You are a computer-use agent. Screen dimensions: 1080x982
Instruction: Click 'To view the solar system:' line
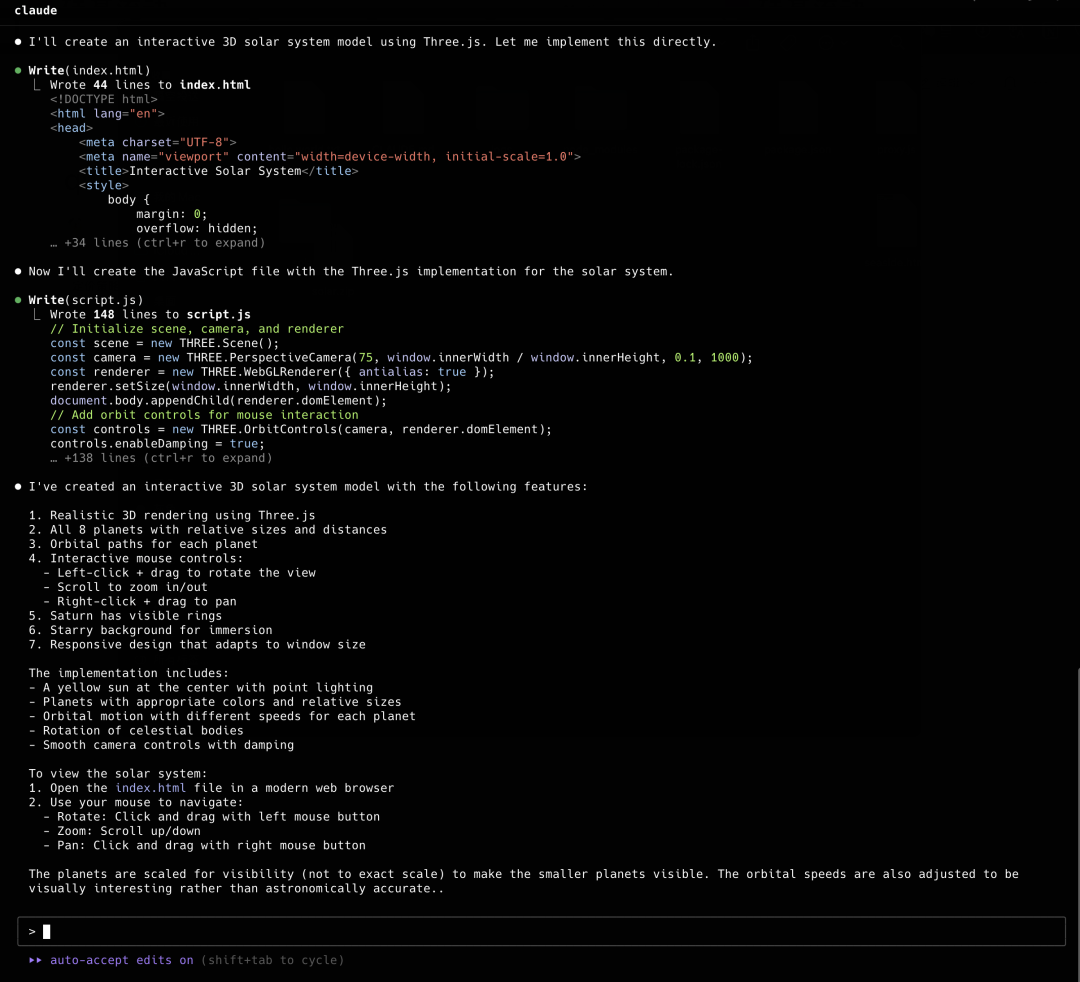click(118, 773)
